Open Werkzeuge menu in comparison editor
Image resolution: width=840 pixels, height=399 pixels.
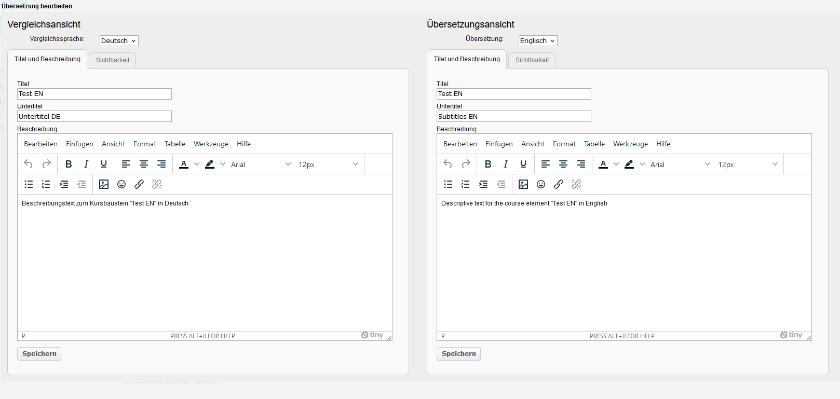[211, 144]
